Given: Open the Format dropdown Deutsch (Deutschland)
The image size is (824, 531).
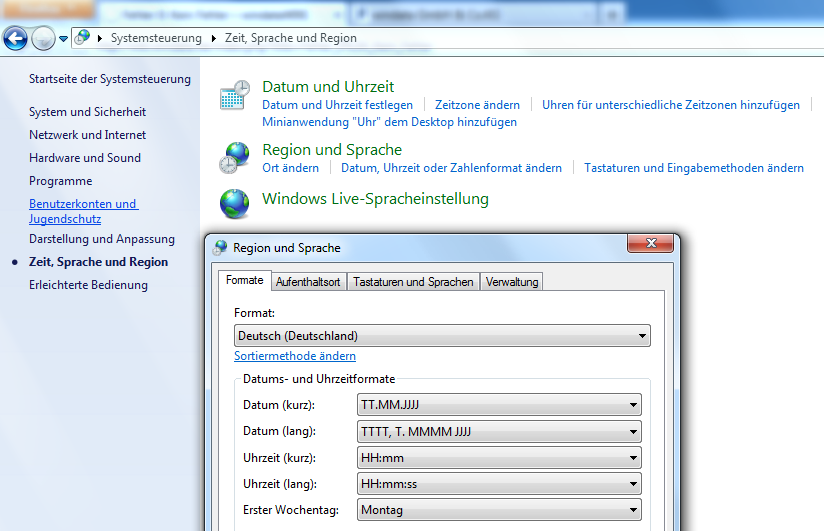Looking at the screenshot, I should pos(442,336).
